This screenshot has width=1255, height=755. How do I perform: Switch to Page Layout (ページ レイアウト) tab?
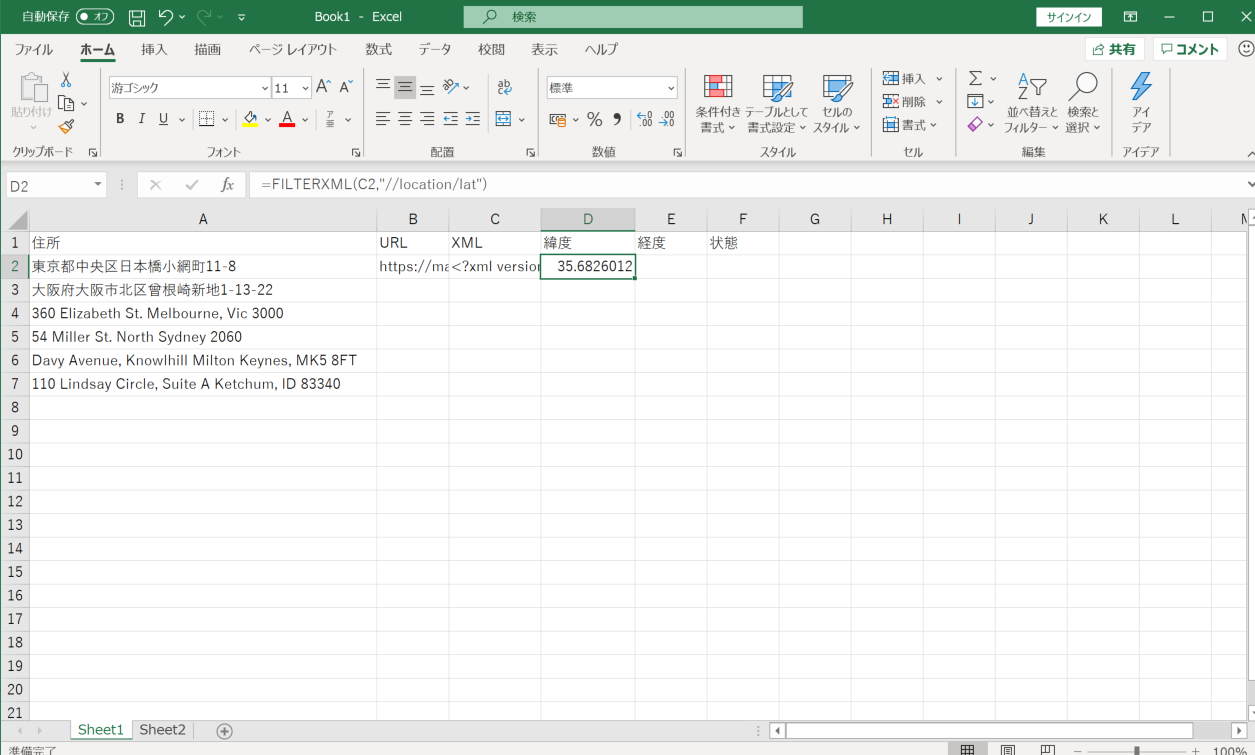point(293,49)
